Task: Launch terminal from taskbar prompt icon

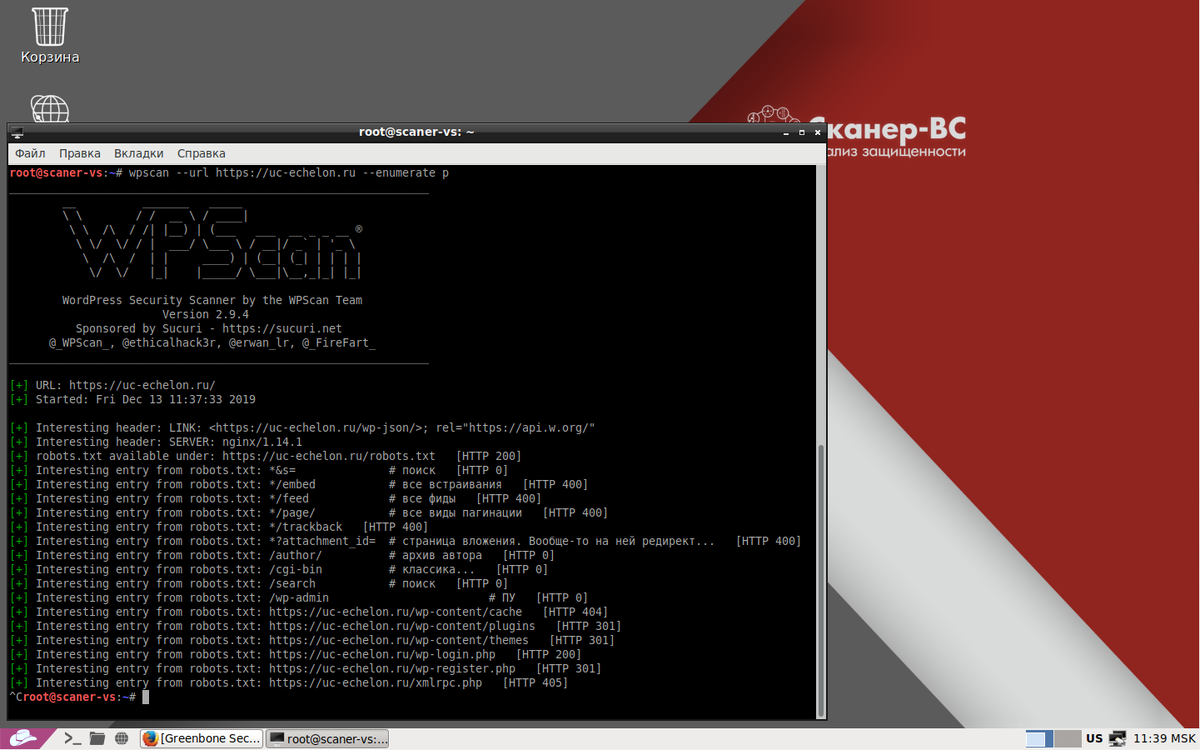Action: point(72,739)
